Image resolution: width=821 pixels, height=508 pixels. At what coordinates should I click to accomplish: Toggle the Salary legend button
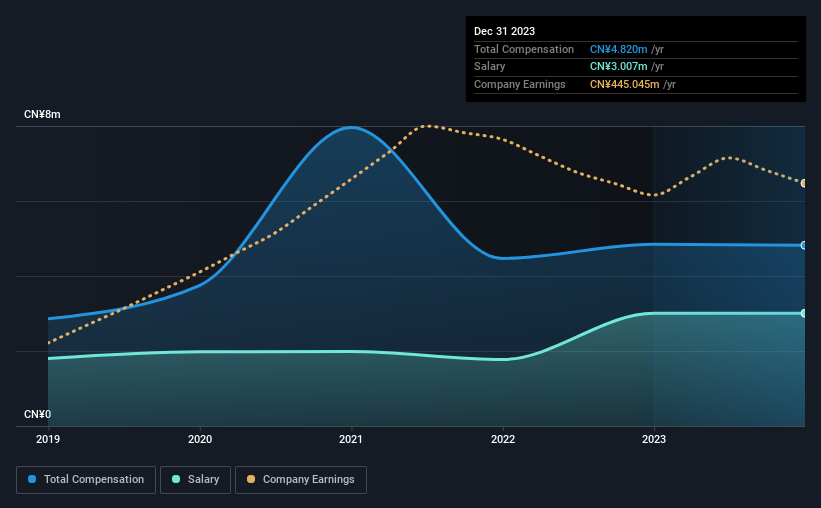tap(195, 480)
